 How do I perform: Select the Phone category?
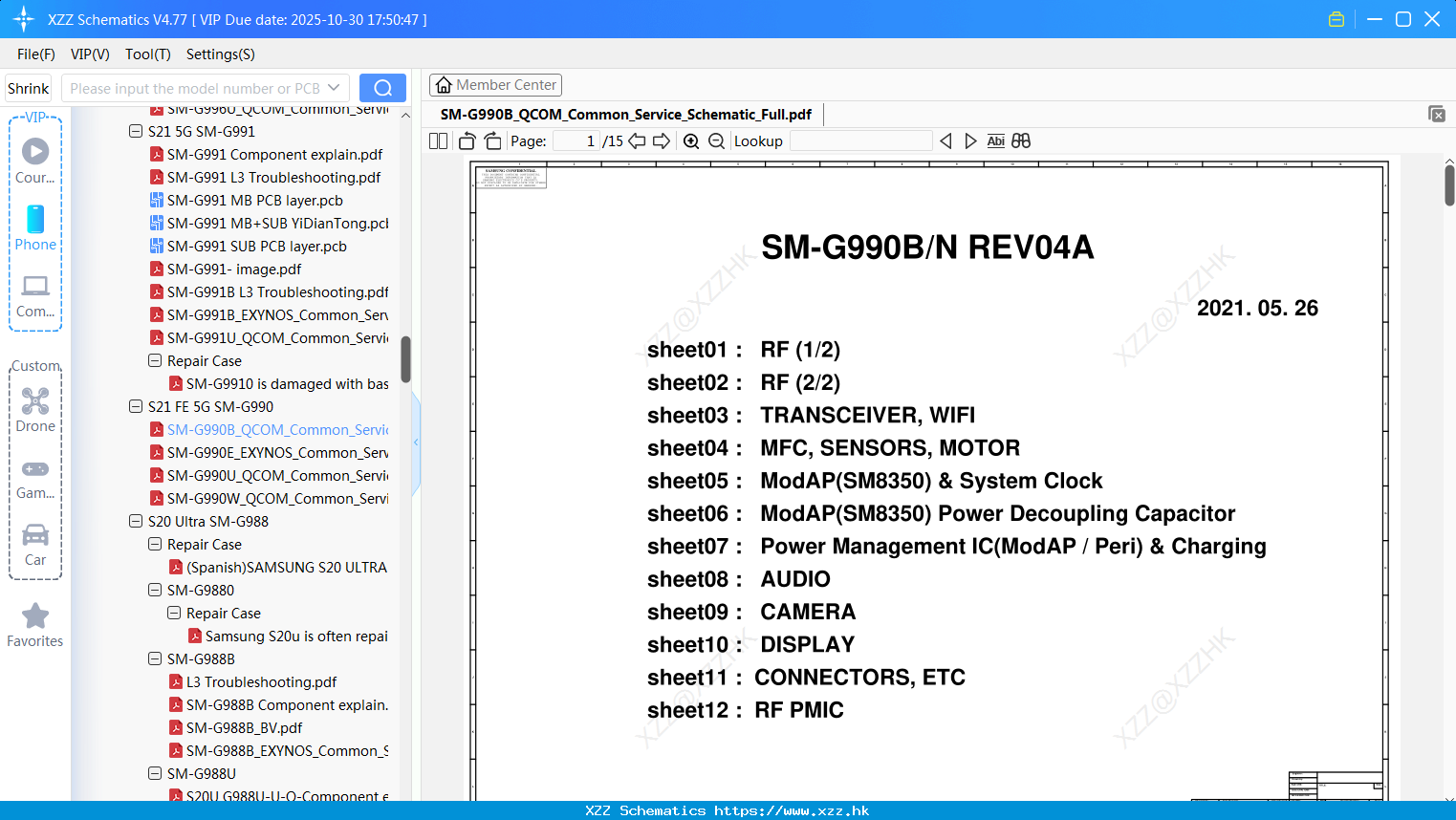[35, 228]
